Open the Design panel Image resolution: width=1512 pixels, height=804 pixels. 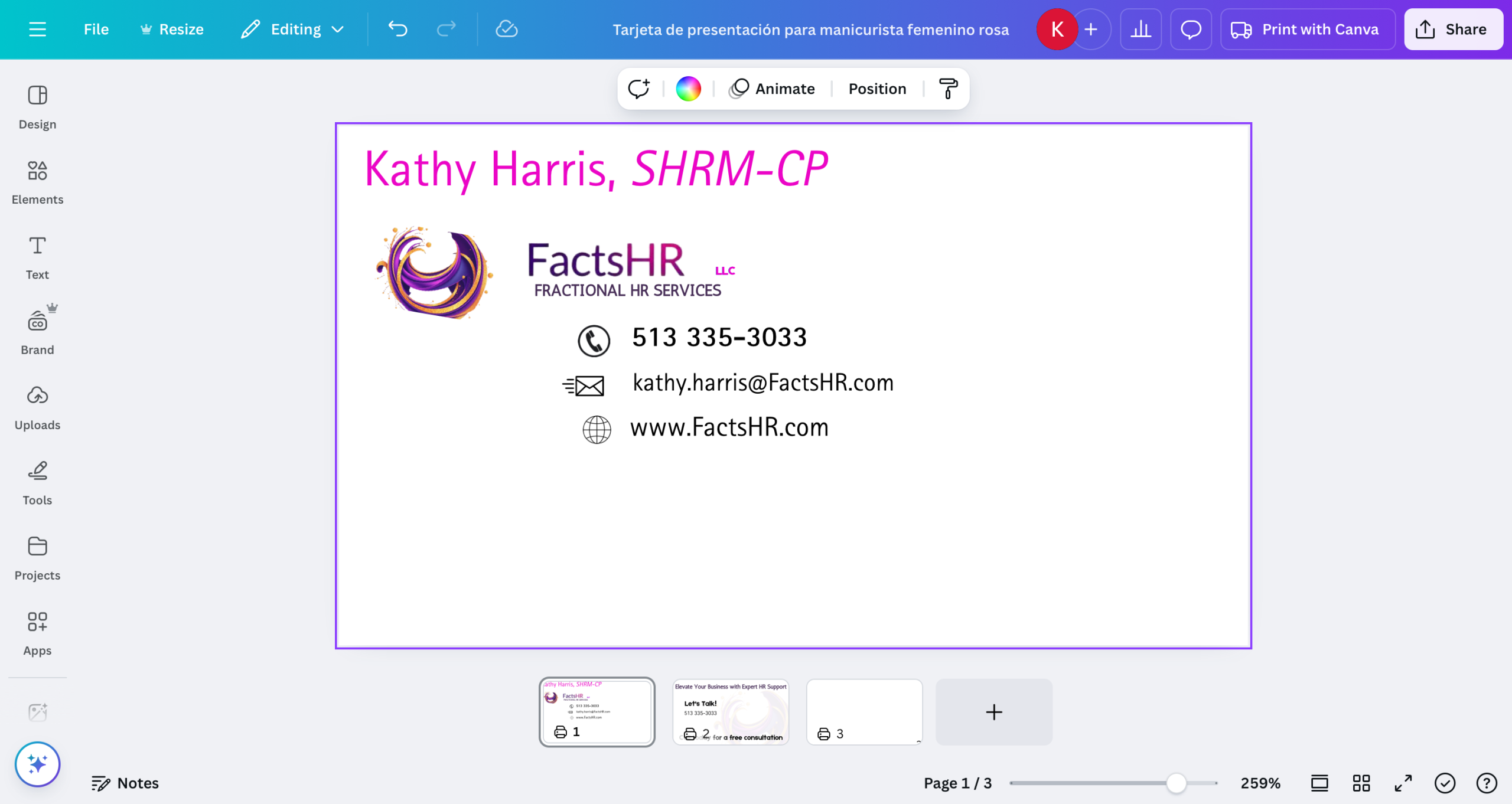(37, 107)
